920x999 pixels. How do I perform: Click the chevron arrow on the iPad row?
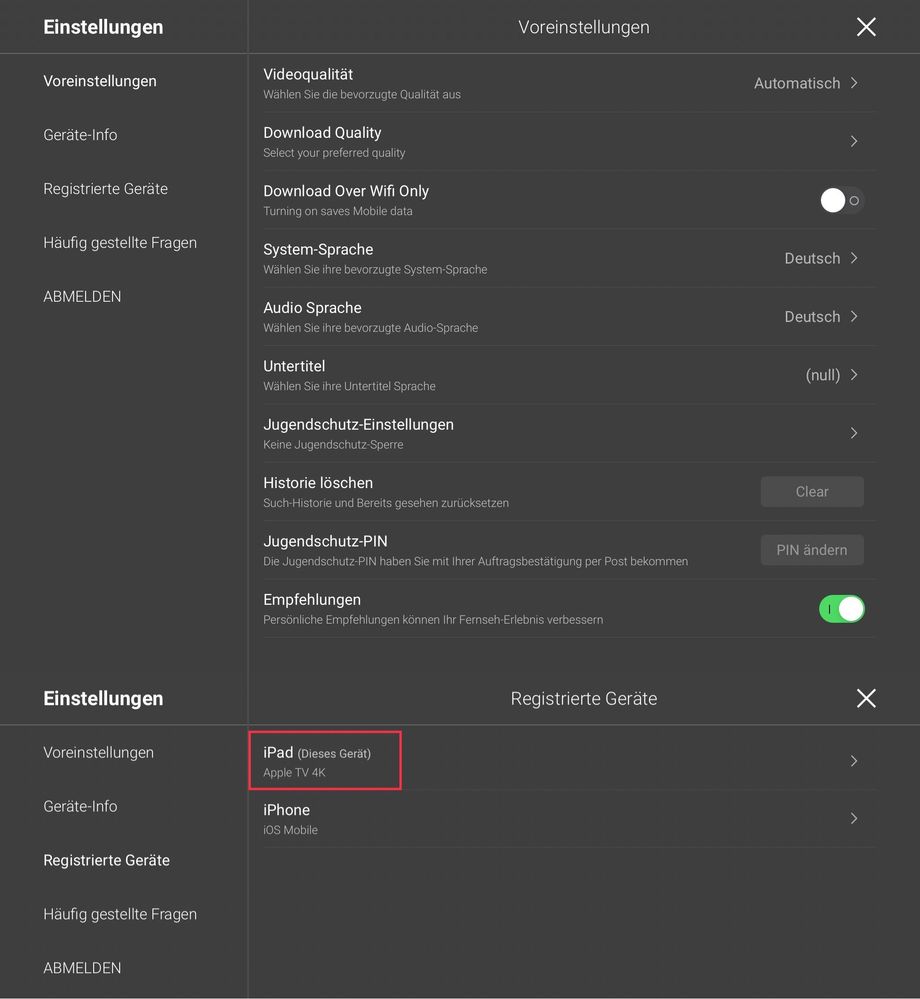tap(854, 761)
